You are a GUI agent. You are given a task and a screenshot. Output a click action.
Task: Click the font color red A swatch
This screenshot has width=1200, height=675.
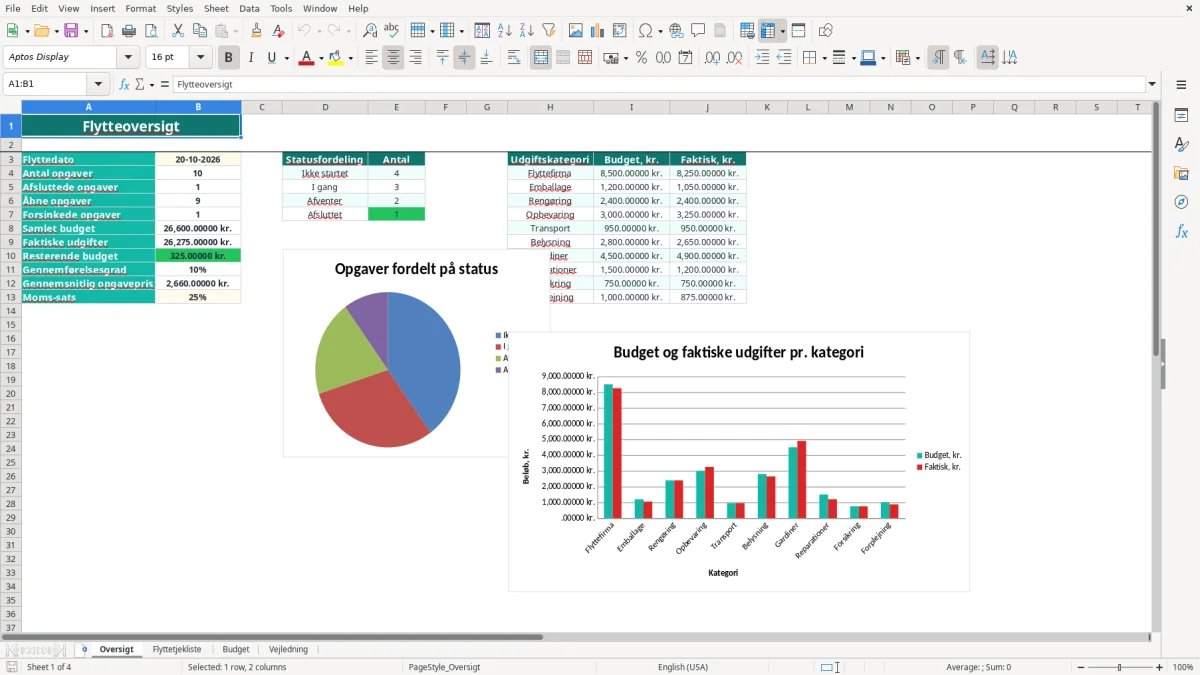click(x=306, y=58)
